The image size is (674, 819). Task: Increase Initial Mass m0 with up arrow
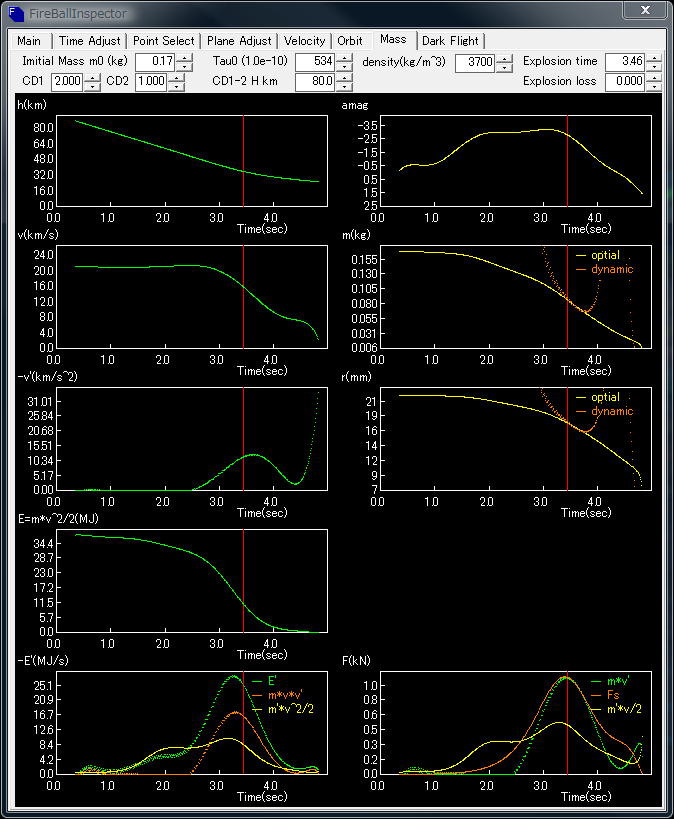point(184,58)
